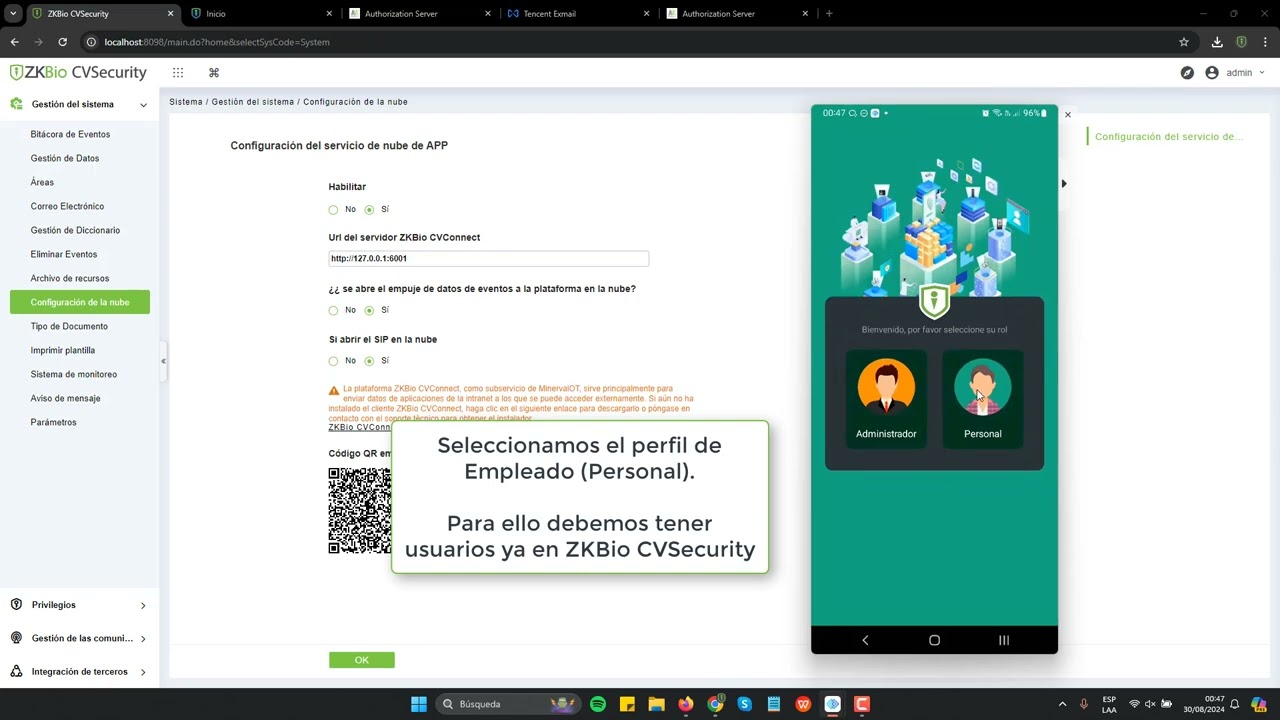
Task: Collapse the Gestión del sistema menu
Action: pyautogui.click(x=143, y=104)
